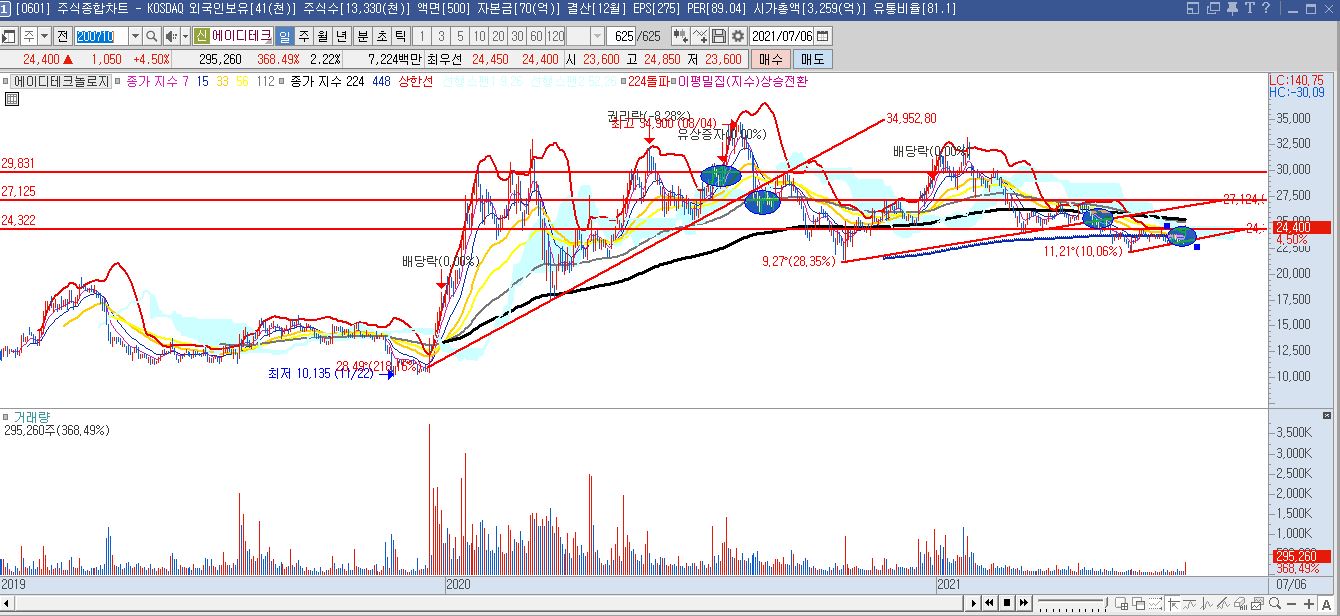
Task: Click the 매도 sell button
Action: click(x=814, y=60)
